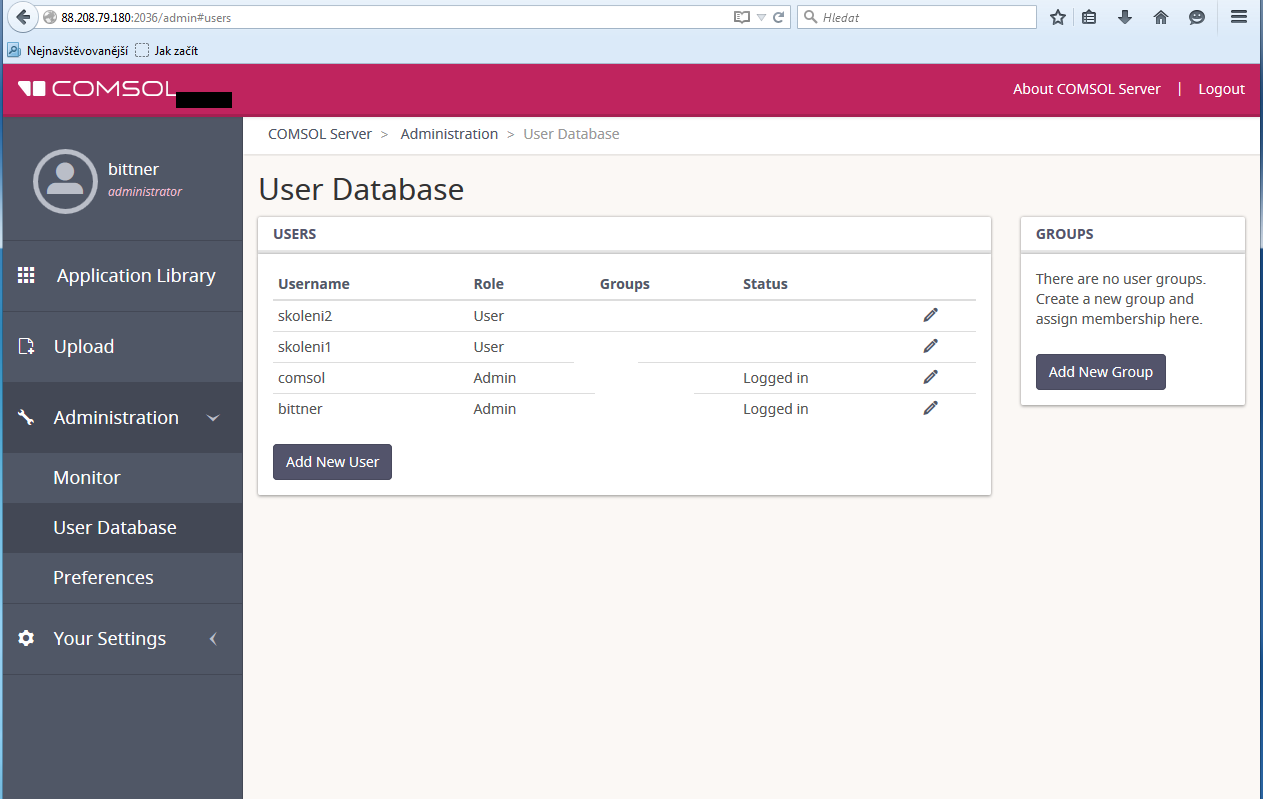Viewport: 1263px width, 799px height.
Task: Toggle reader view icon in address bar
Action: click(741, 17)
